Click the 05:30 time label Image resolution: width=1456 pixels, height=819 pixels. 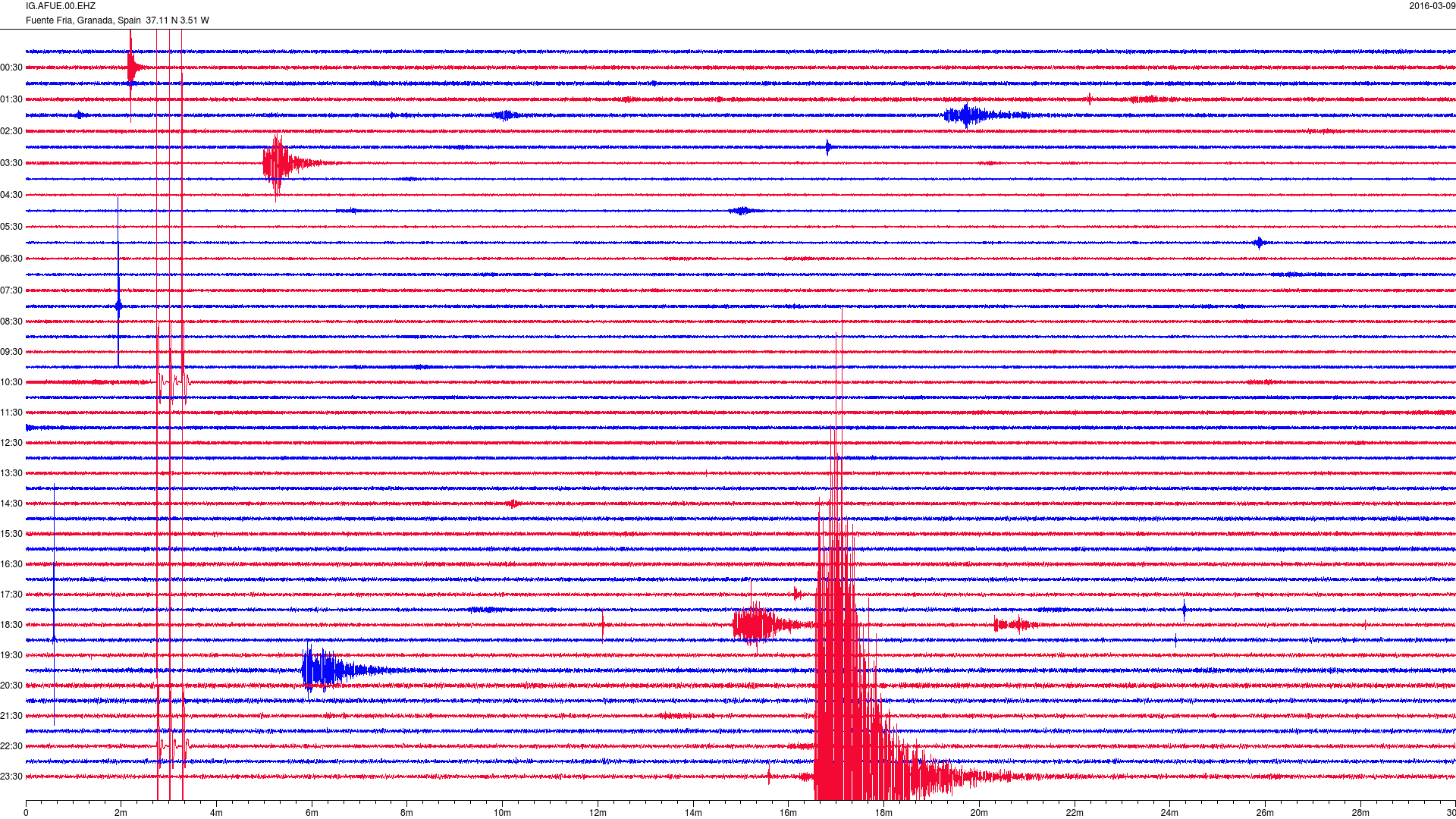tap(11, 227)
